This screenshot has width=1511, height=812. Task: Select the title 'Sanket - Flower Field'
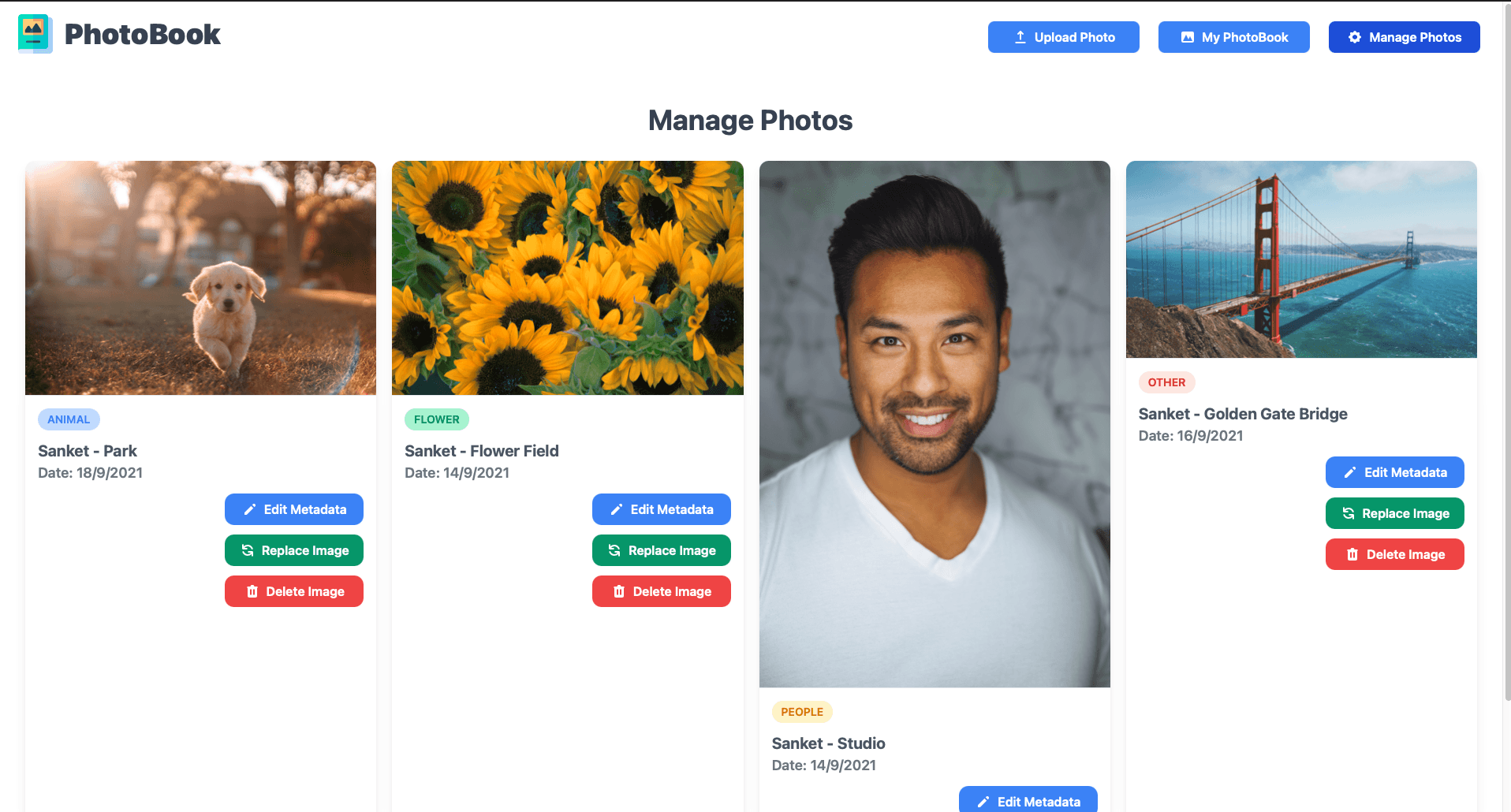tap(482, 451)
